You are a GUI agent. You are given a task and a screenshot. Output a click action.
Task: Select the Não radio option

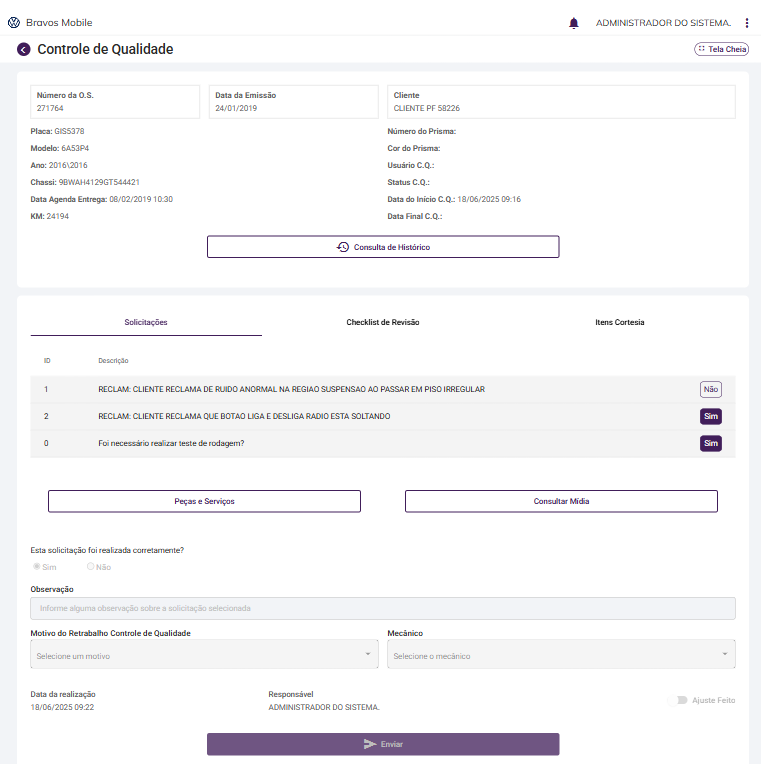[91, 566]
